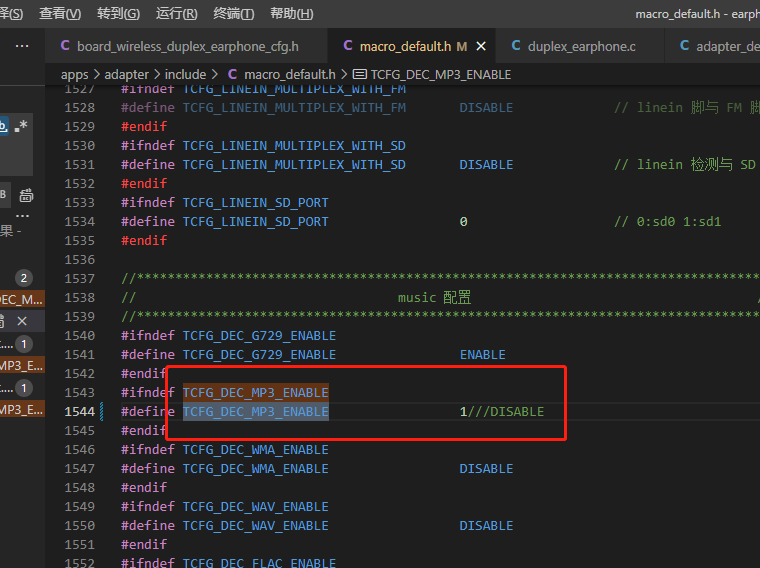Image resolution: width=760 pixels, height=568 pixels.
Task: Click DISABLE value of TCFG_DEC_WAV_ENABLE define
Action: (486, 526)
